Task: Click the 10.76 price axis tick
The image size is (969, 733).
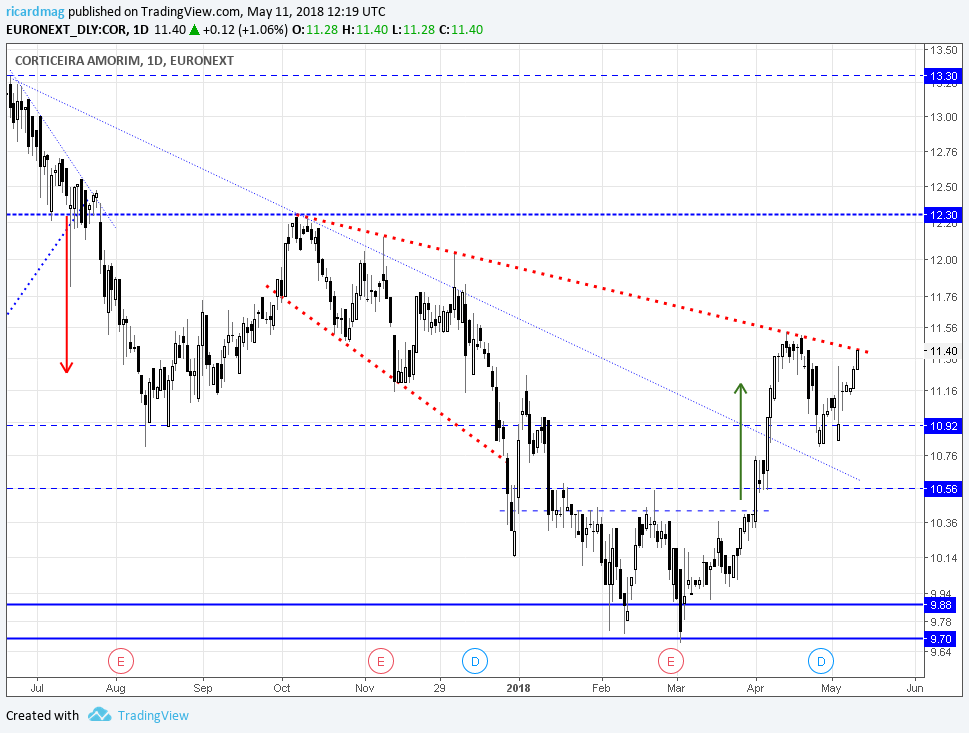Action: click(x=944, y=456)
